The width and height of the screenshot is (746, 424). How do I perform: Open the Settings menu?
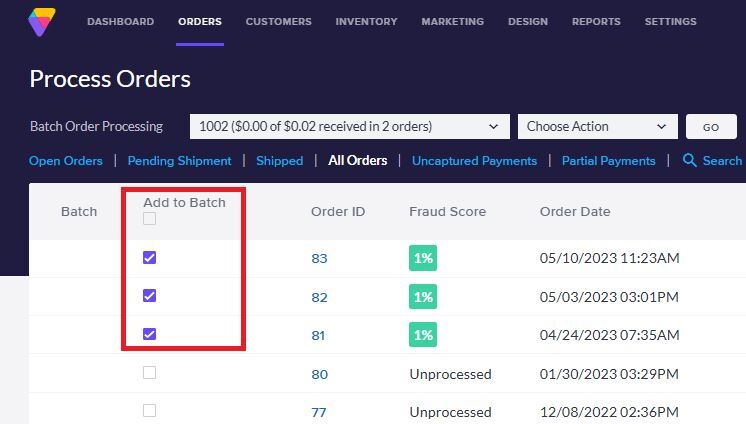pos(670,21)
